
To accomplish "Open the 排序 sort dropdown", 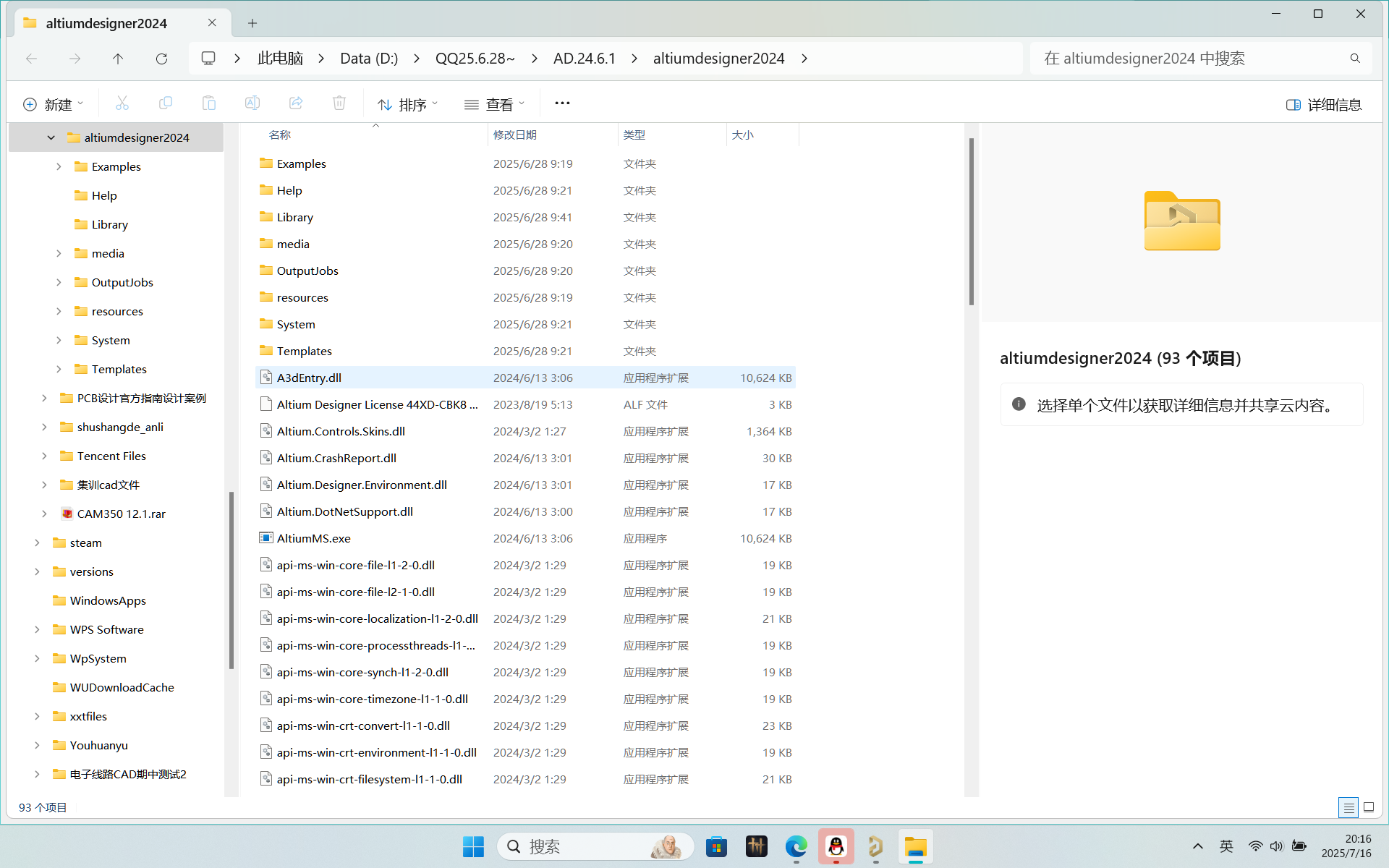I will coord(408,105).
